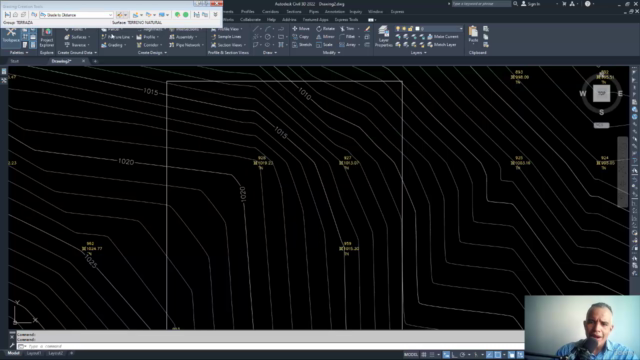Viewport: 640px width, 360px height.
Task: Open the Sections menu
Action: (x=293, y=12)
